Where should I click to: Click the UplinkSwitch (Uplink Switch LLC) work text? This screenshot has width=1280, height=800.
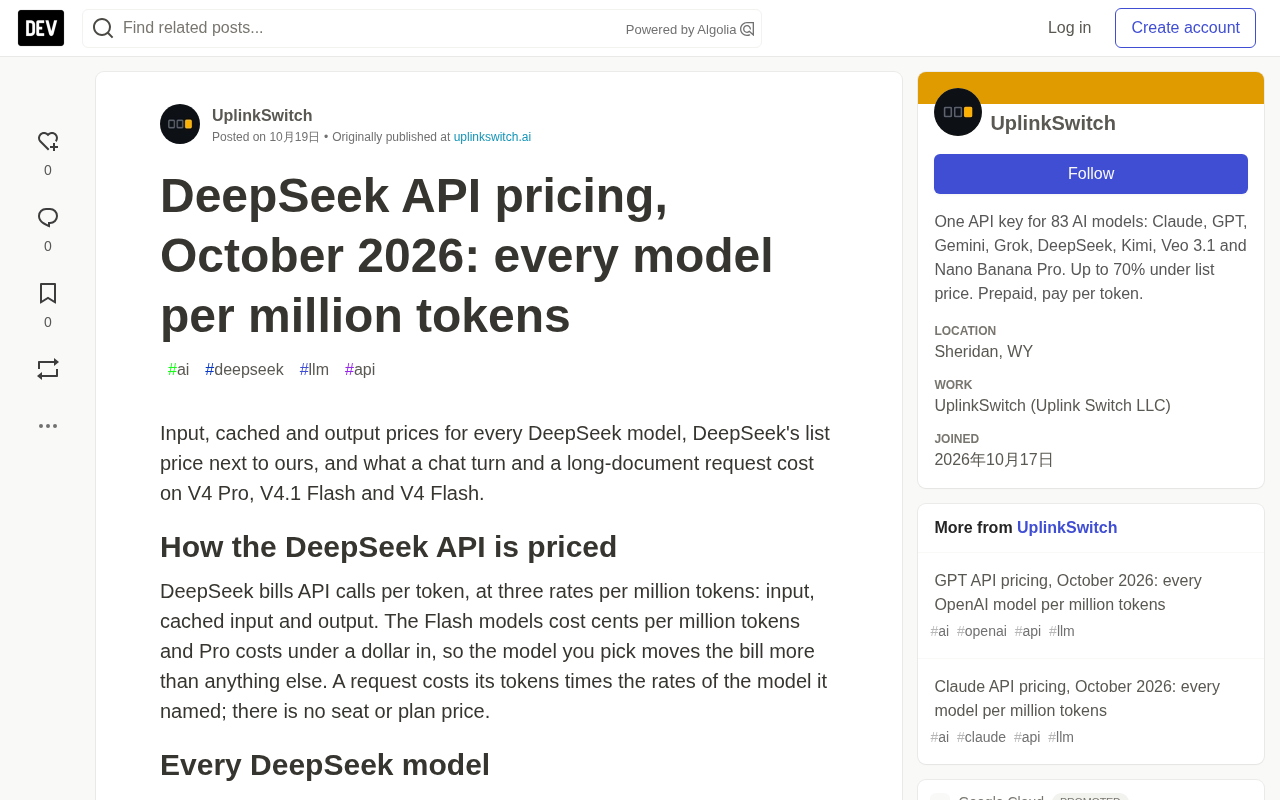pyautogui.click(x=1052, y=406)
